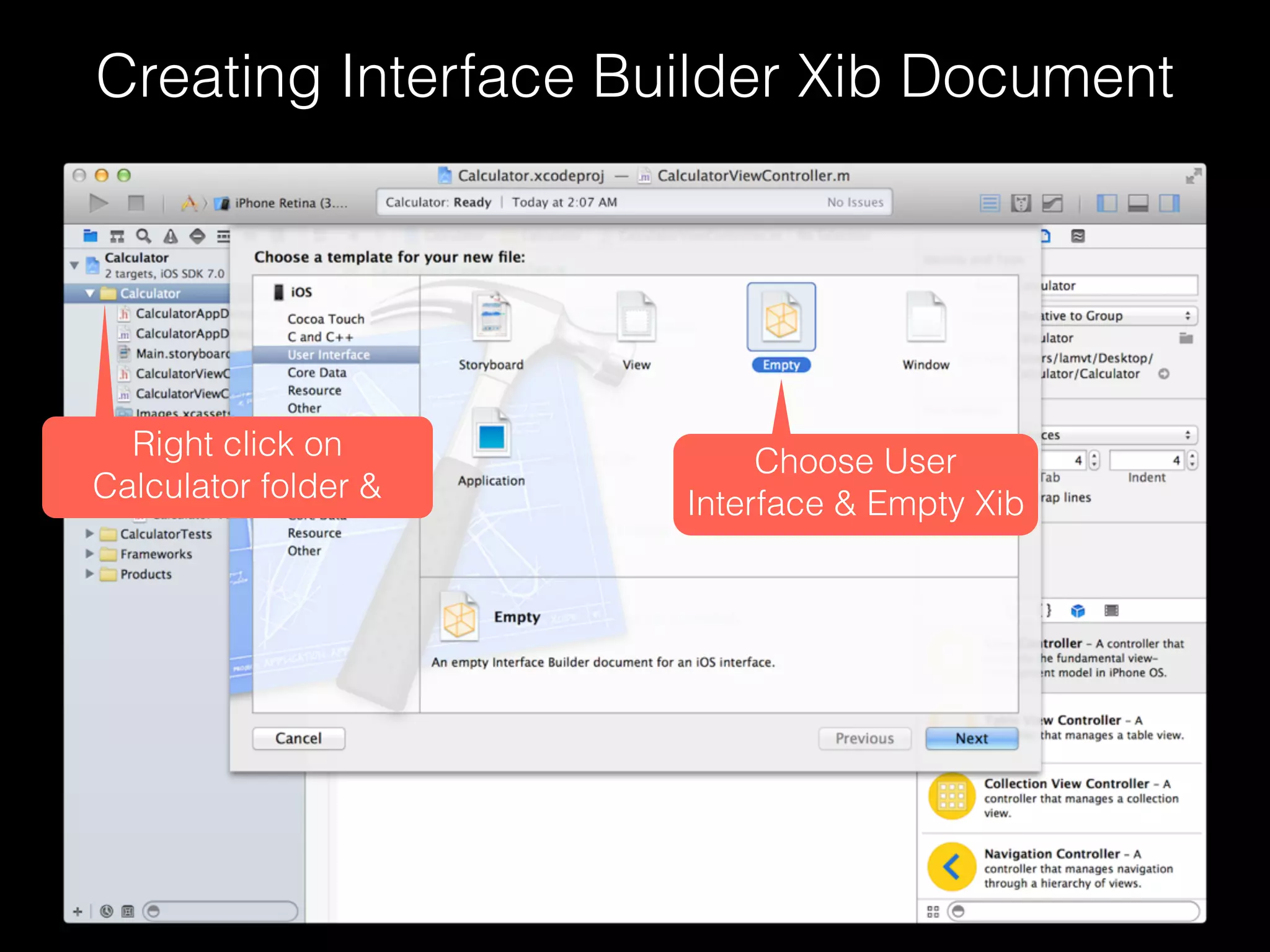Stop the running build

pyautogui.click(x=136, y=203)
